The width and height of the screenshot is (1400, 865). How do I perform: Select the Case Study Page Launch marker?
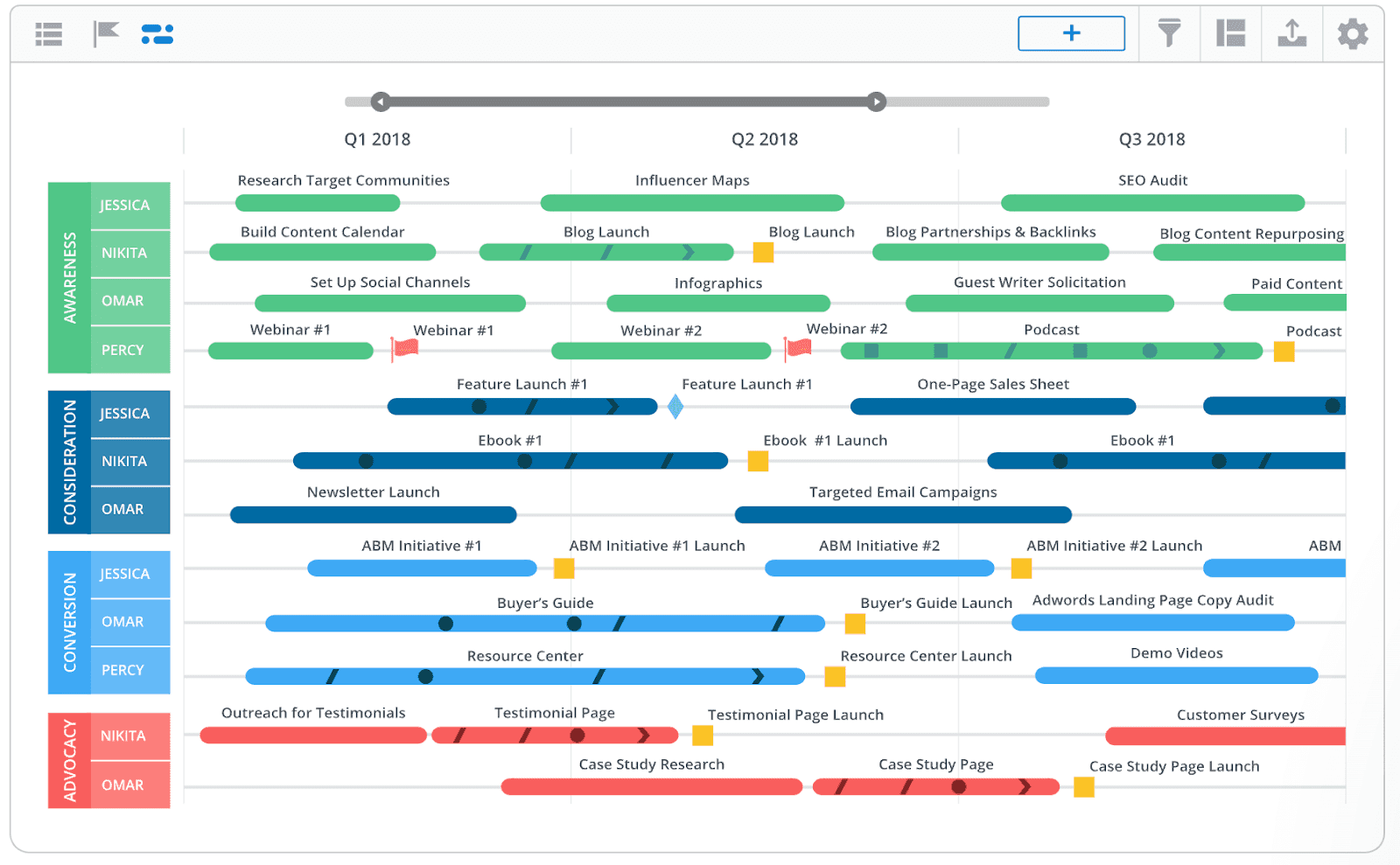click(1085, 787)
